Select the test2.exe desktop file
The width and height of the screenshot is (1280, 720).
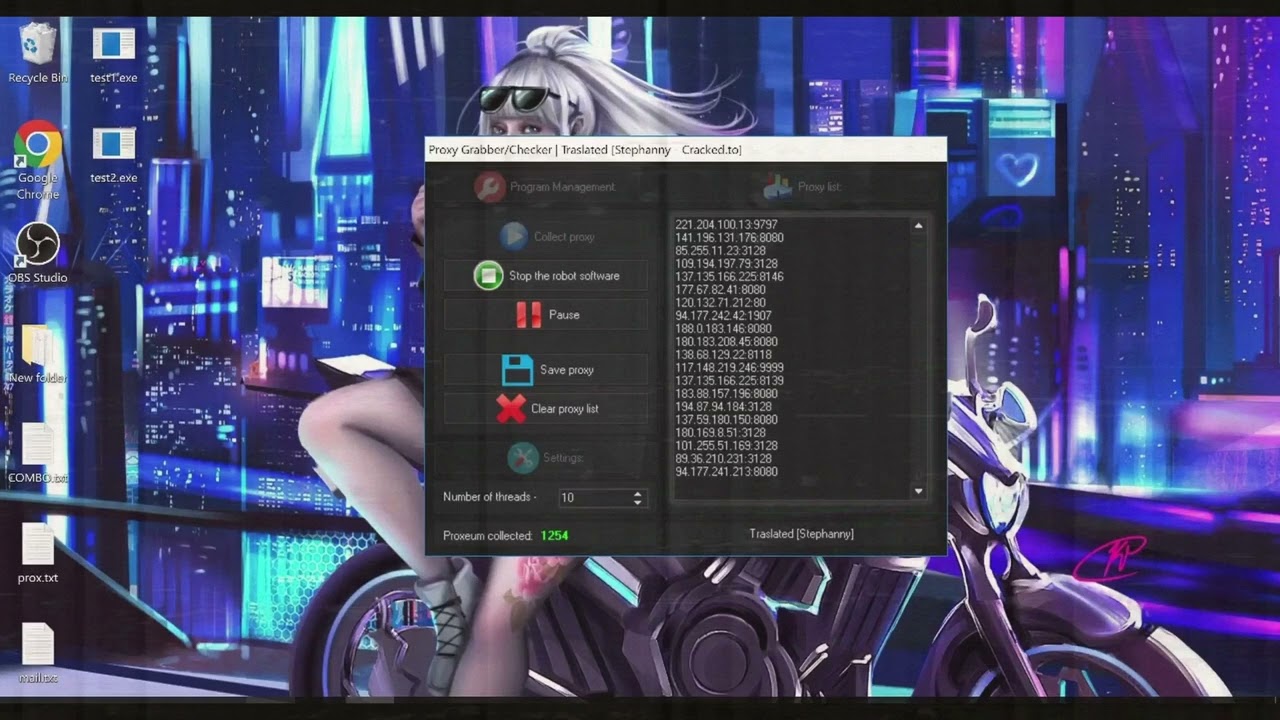(x=114, y=155)
